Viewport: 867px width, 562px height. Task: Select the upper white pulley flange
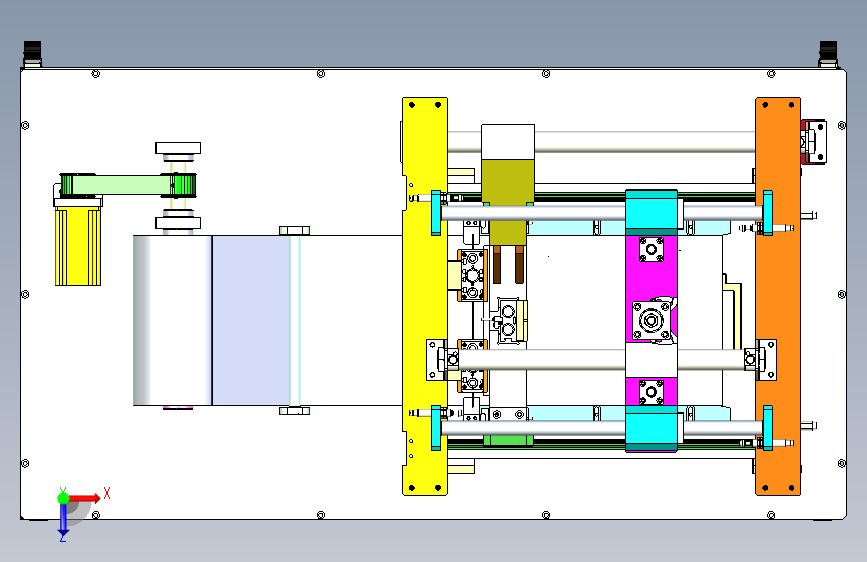[x=178, y=148]
